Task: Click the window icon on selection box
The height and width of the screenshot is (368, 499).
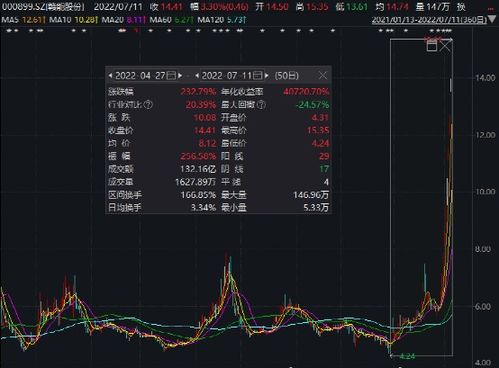Action: (x=432, y=45)
